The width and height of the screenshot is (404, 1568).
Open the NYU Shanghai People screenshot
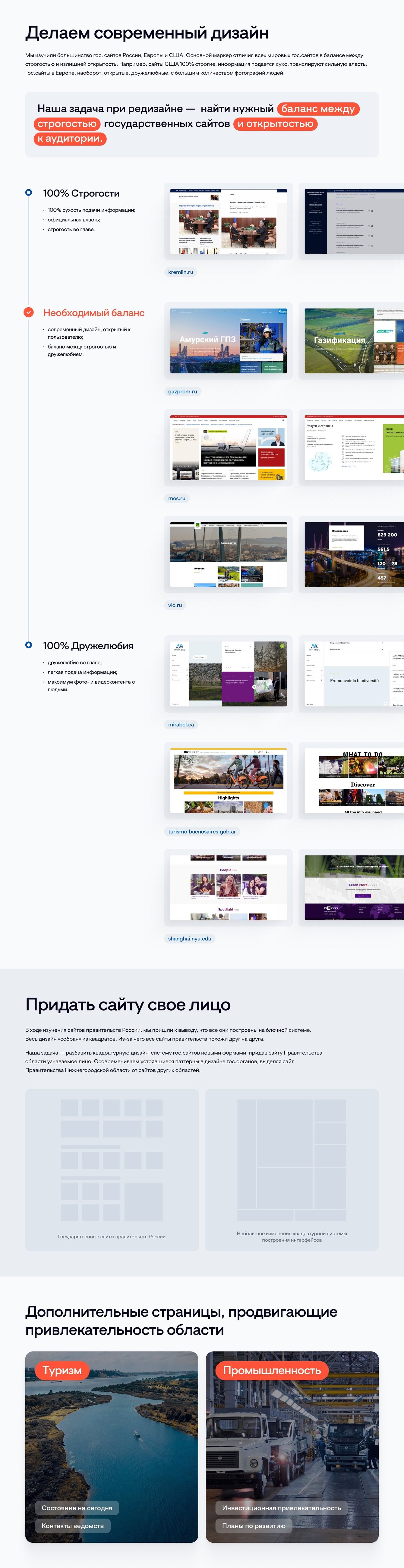[x=229, y=887]
